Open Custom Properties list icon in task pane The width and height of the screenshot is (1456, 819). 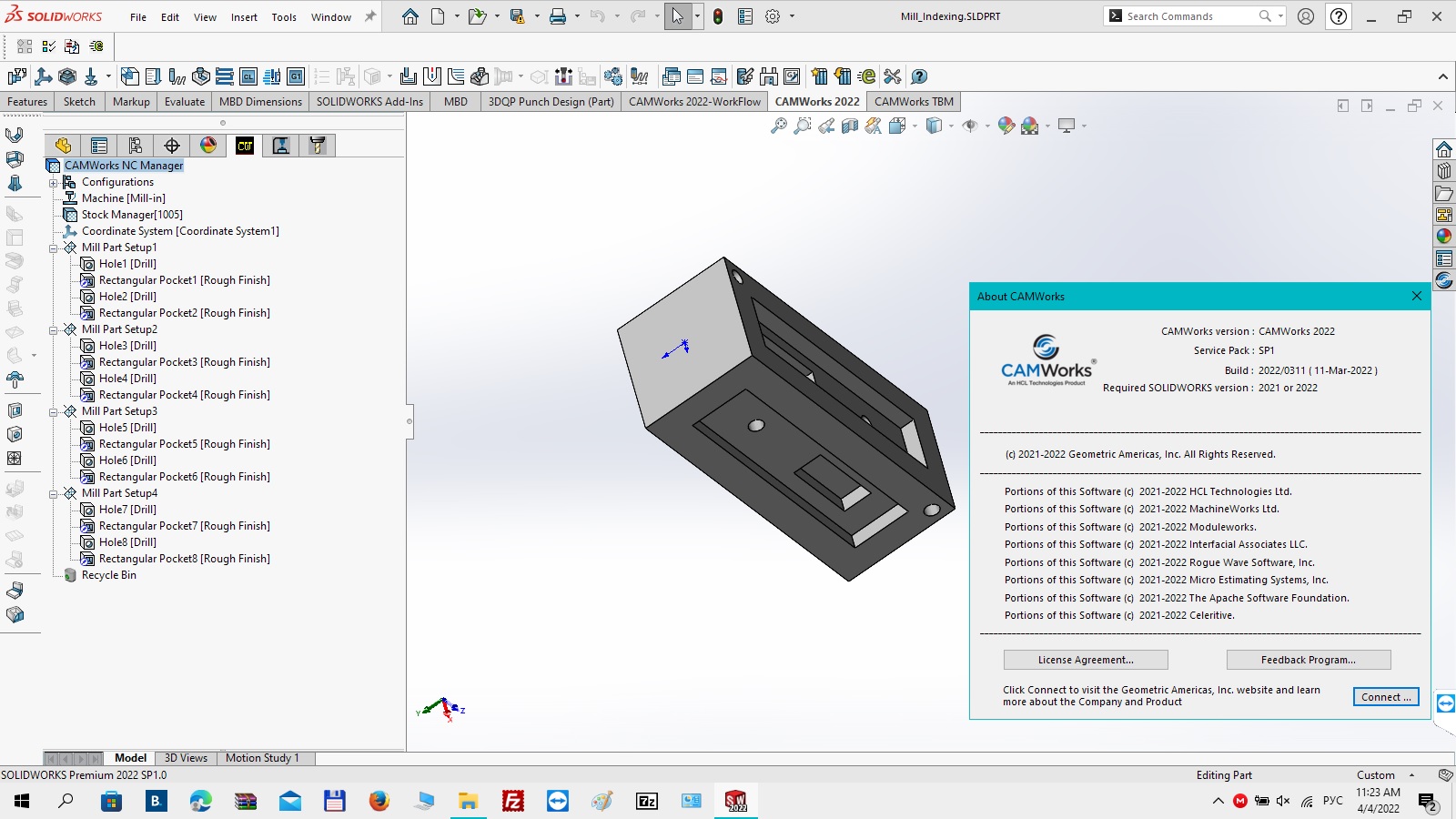point(1444,258)
